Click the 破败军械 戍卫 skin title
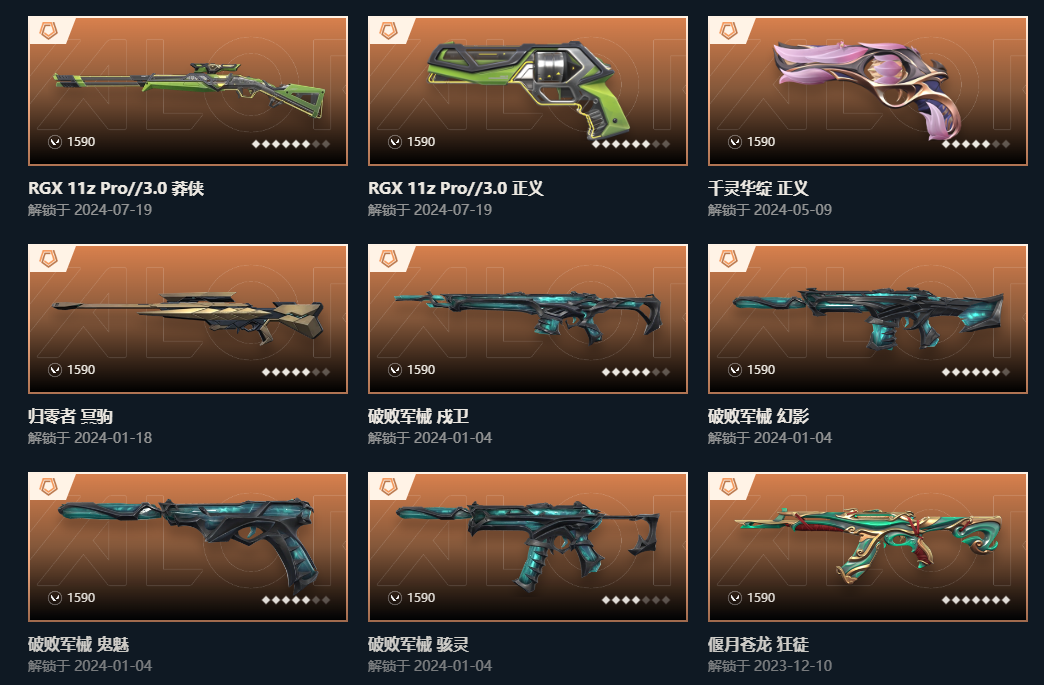Viewport: 1044px width, 685px height. click(x=419, y=417)
